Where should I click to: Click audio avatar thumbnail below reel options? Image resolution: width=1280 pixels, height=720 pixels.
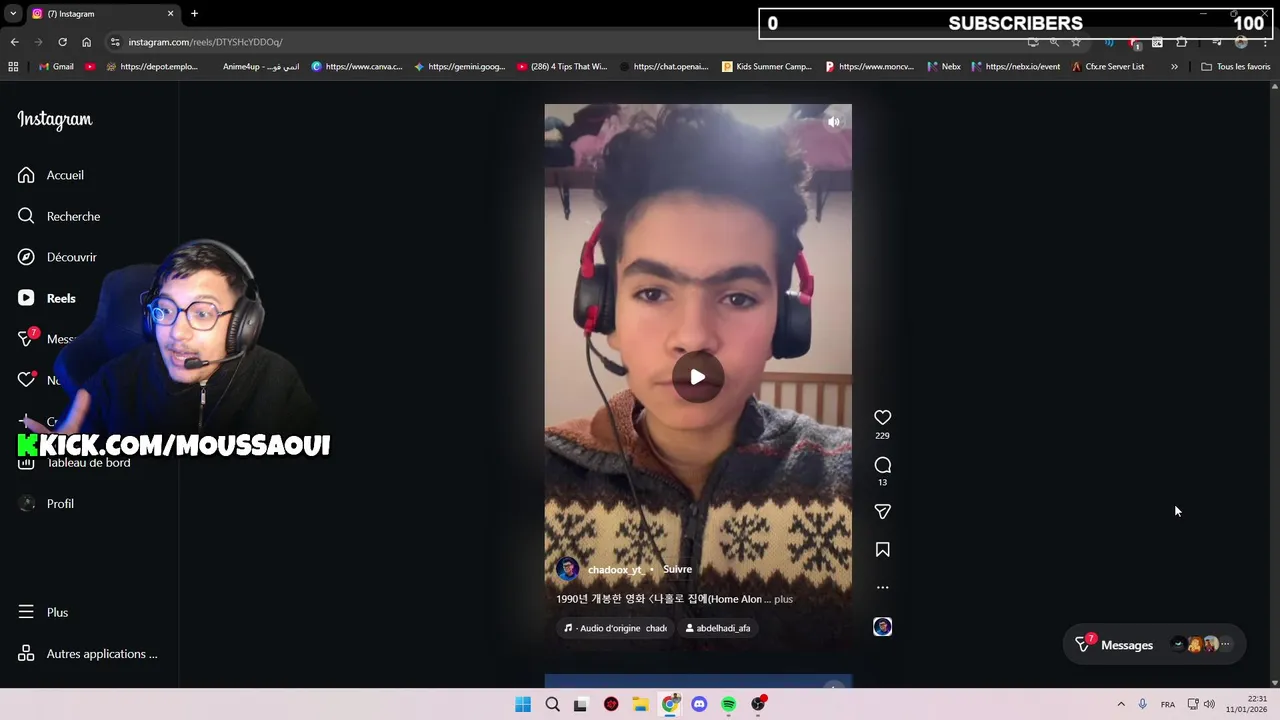(882, 627)
